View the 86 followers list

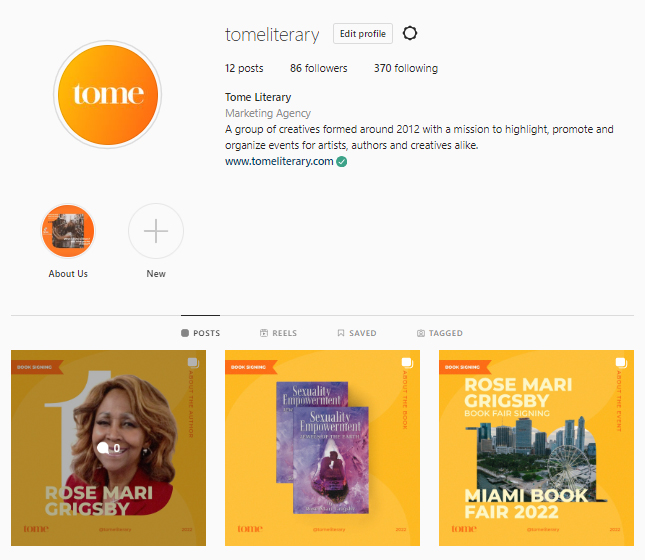click(318, 68)
